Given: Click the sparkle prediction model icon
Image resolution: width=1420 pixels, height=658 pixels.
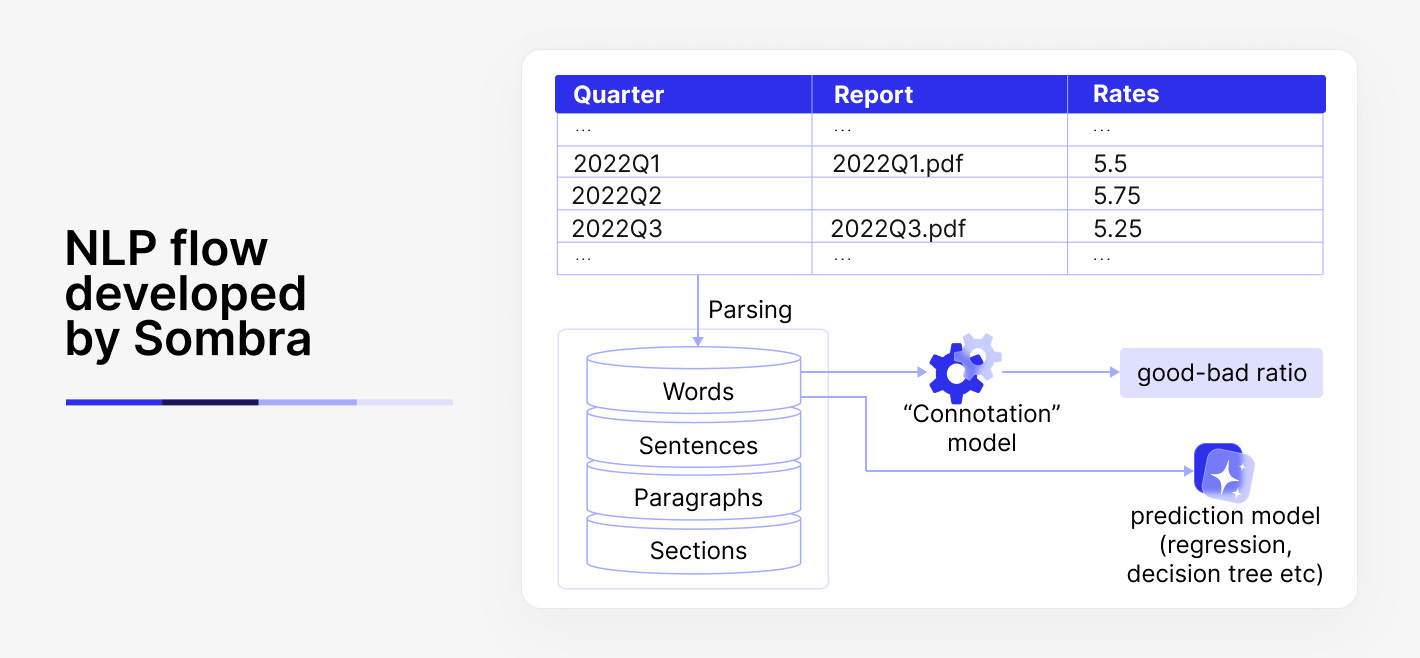Looking at the screenshot, I should (1224, 473).
